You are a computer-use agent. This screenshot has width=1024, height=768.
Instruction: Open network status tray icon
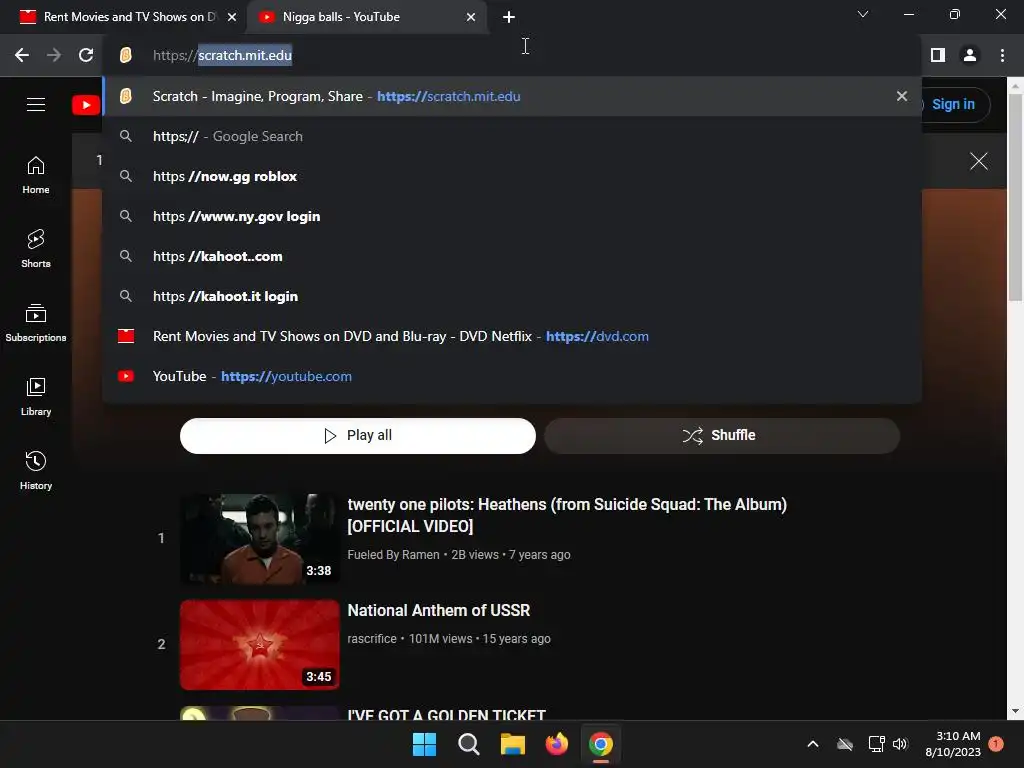[876, 744]
